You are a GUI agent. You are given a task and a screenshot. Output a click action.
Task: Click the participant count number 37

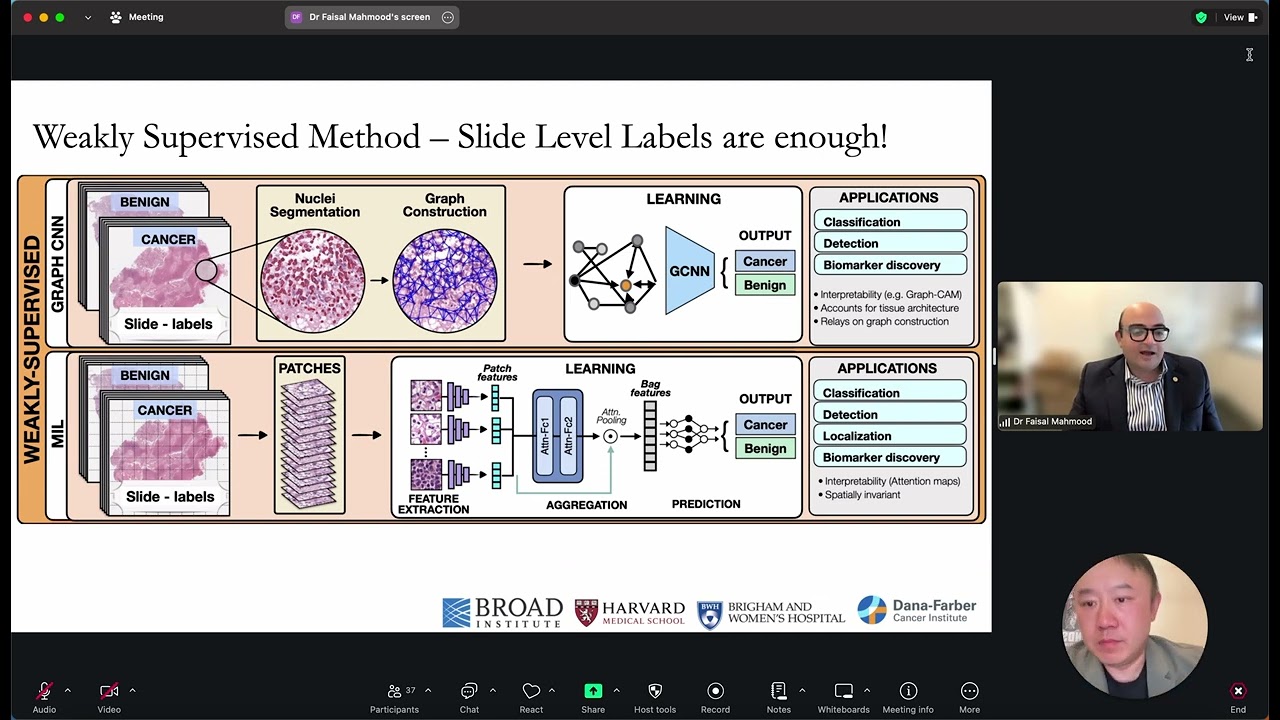click(x=410, y=690)
